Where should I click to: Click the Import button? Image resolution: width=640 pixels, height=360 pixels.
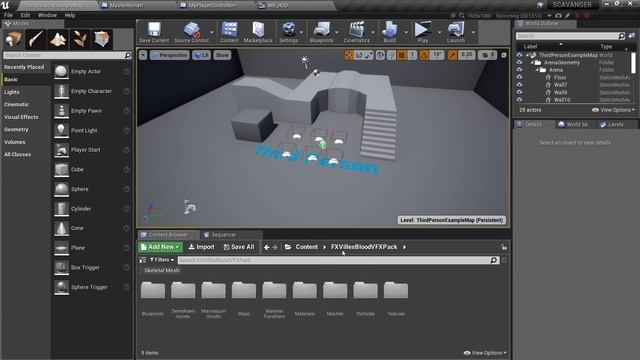click(201, 247)
